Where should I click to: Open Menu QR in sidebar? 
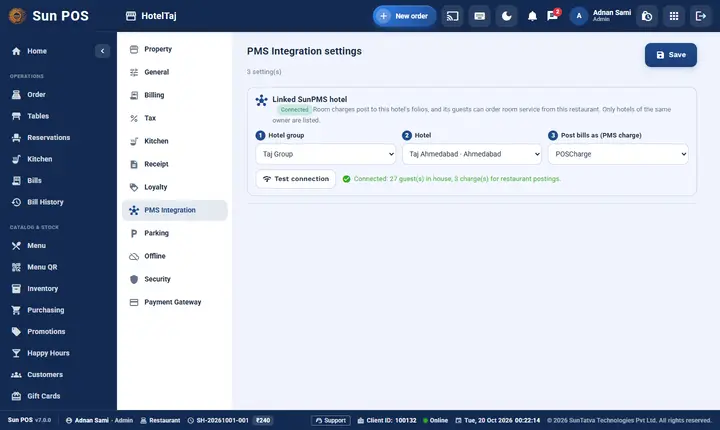(x=58, y=267)
